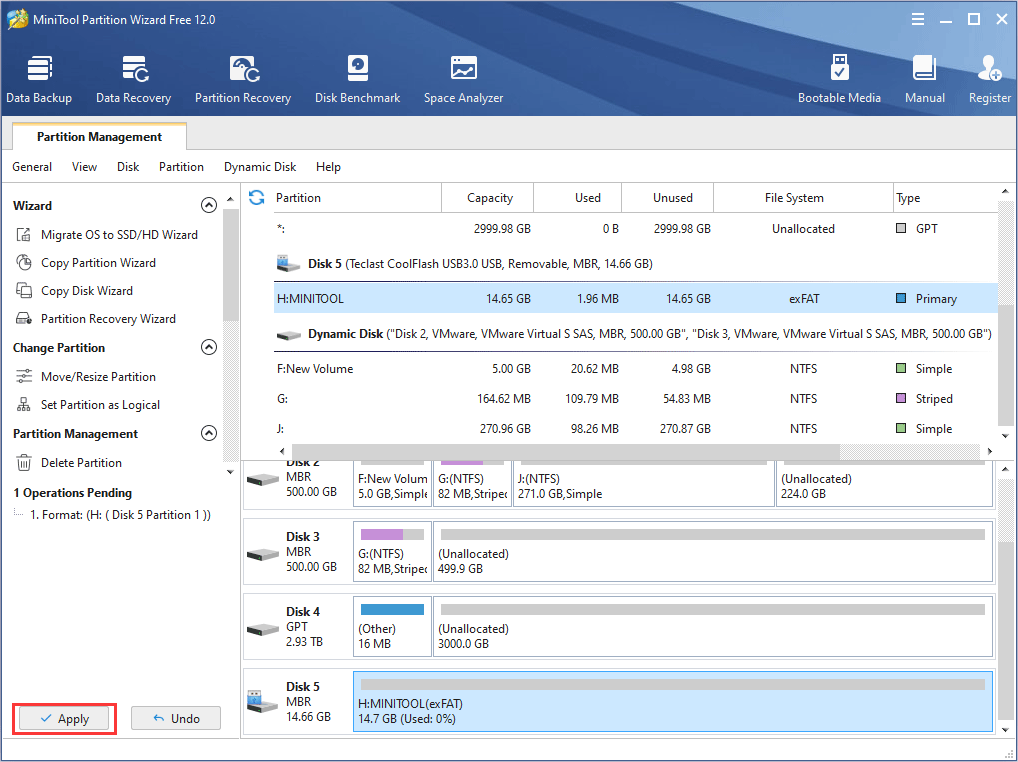Viewport: 1018px width, 762px height.
Task: Open the Help menu
Action: tap(329, 167)
